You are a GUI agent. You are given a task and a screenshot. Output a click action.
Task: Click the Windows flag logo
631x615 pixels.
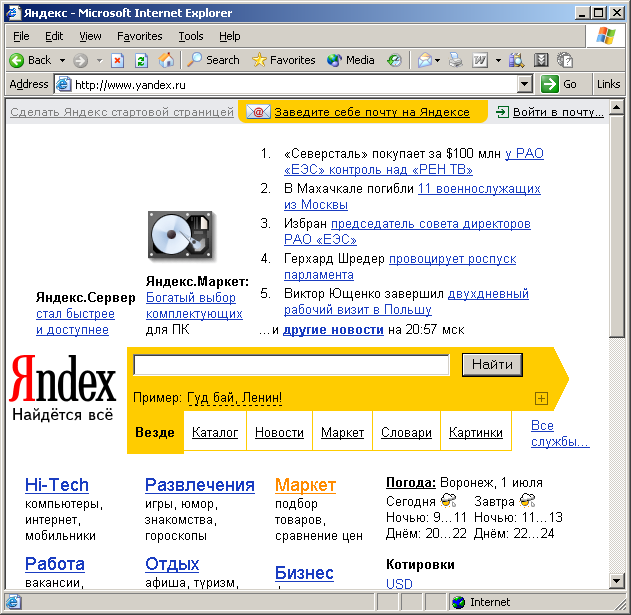click(606, 36)
